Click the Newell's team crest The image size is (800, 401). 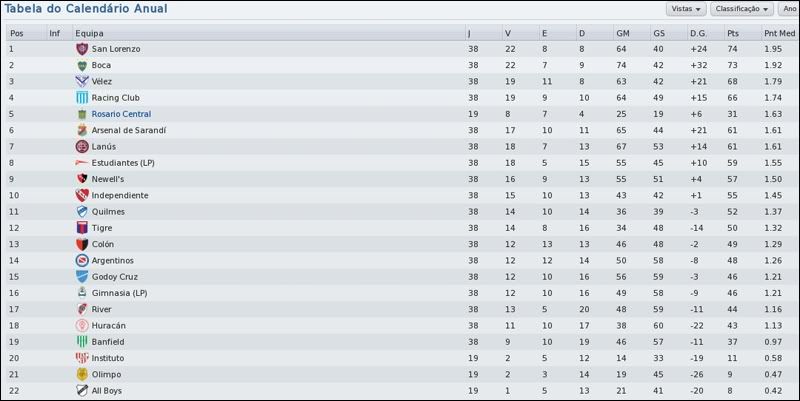point(82,179)
